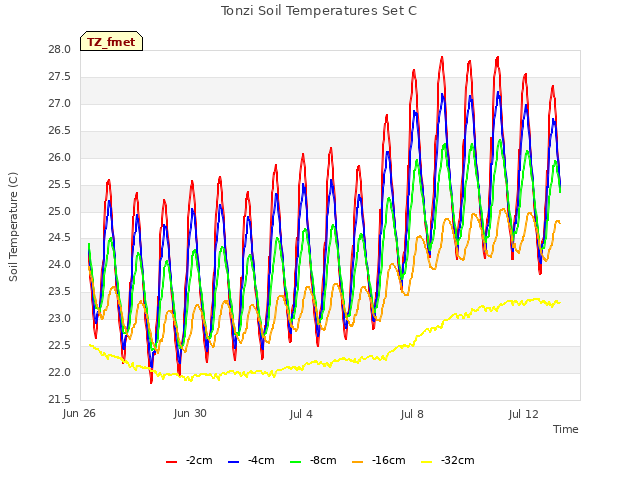Click the 25.5 y-axis tick label
The height and width of the screenshot is (480, 640).
pyautogui.click(x=60, y=184)
